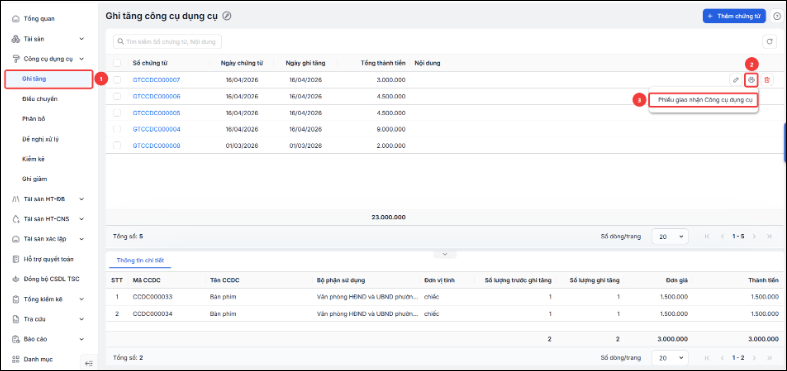
Task: Click the Tra cứu document icon
Action: click(x=15, y=319)
